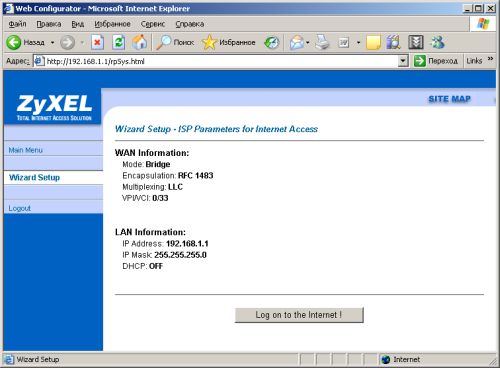This screenshot has height=368, width=500.
Task: Open the SITE MAP link
Action: point(449,99)
